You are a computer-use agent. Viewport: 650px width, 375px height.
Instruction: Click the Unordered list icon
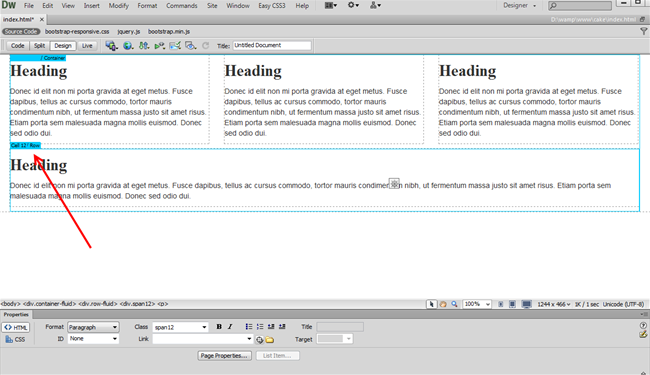(249, 327)
